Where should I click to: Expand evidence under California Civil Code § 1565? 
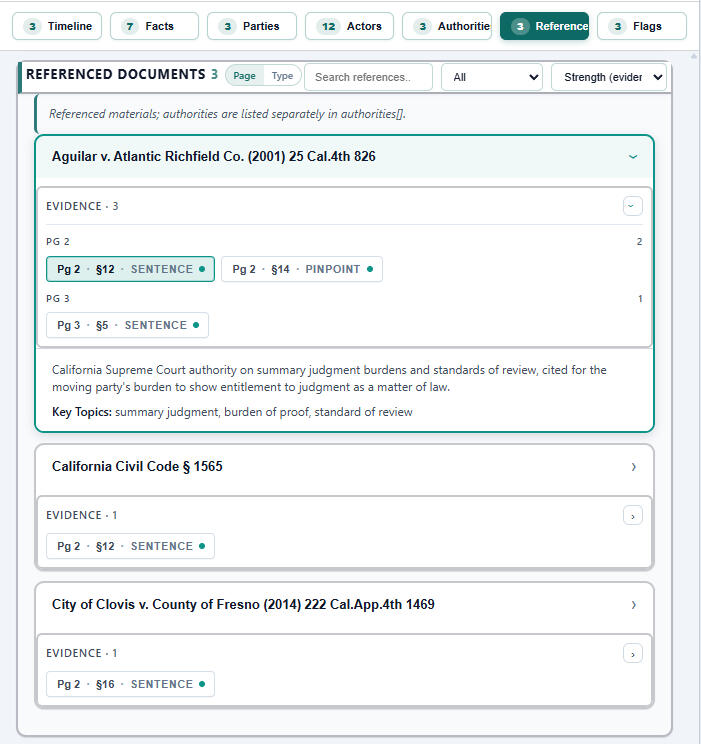[x=632, y=516]
